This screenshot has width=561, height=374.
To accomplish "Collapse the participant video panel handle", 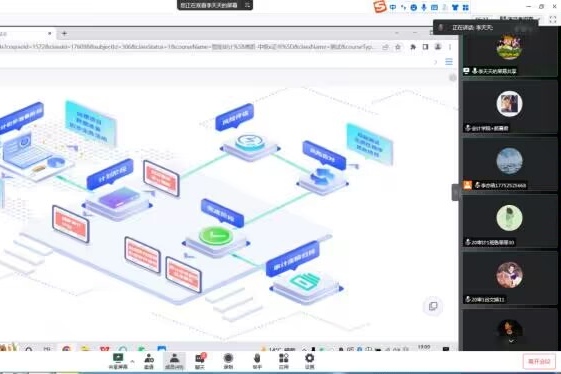I will 455,193.
